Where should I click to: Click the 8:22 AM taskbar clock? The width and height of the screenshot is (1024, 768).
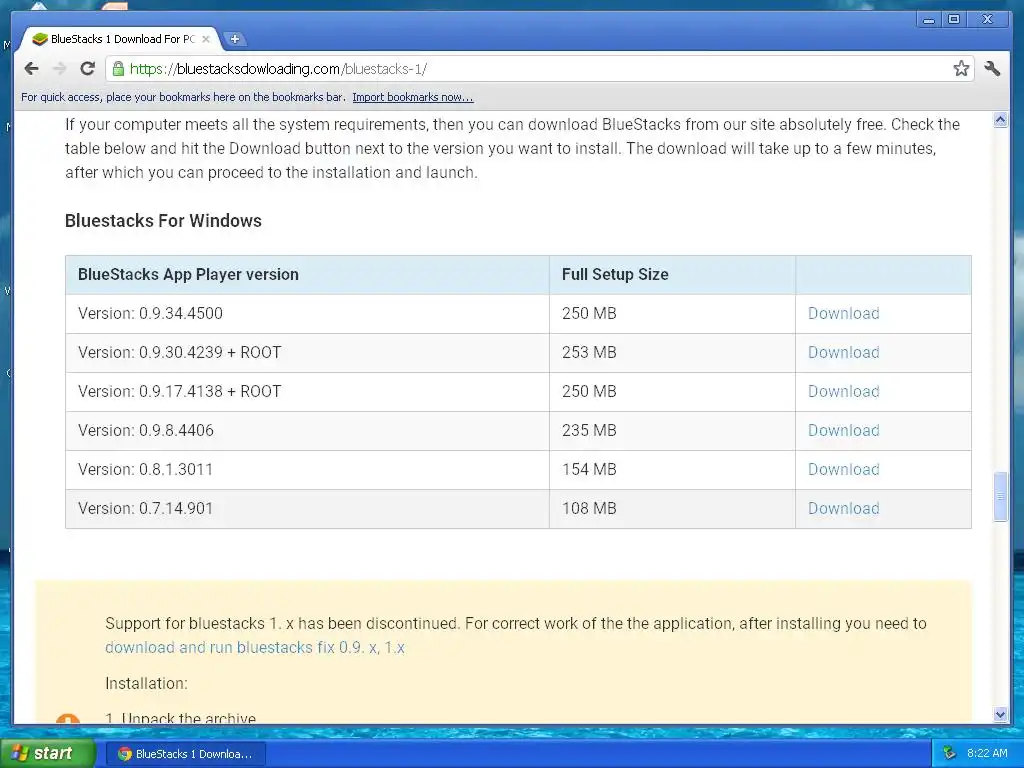point(987,754)
